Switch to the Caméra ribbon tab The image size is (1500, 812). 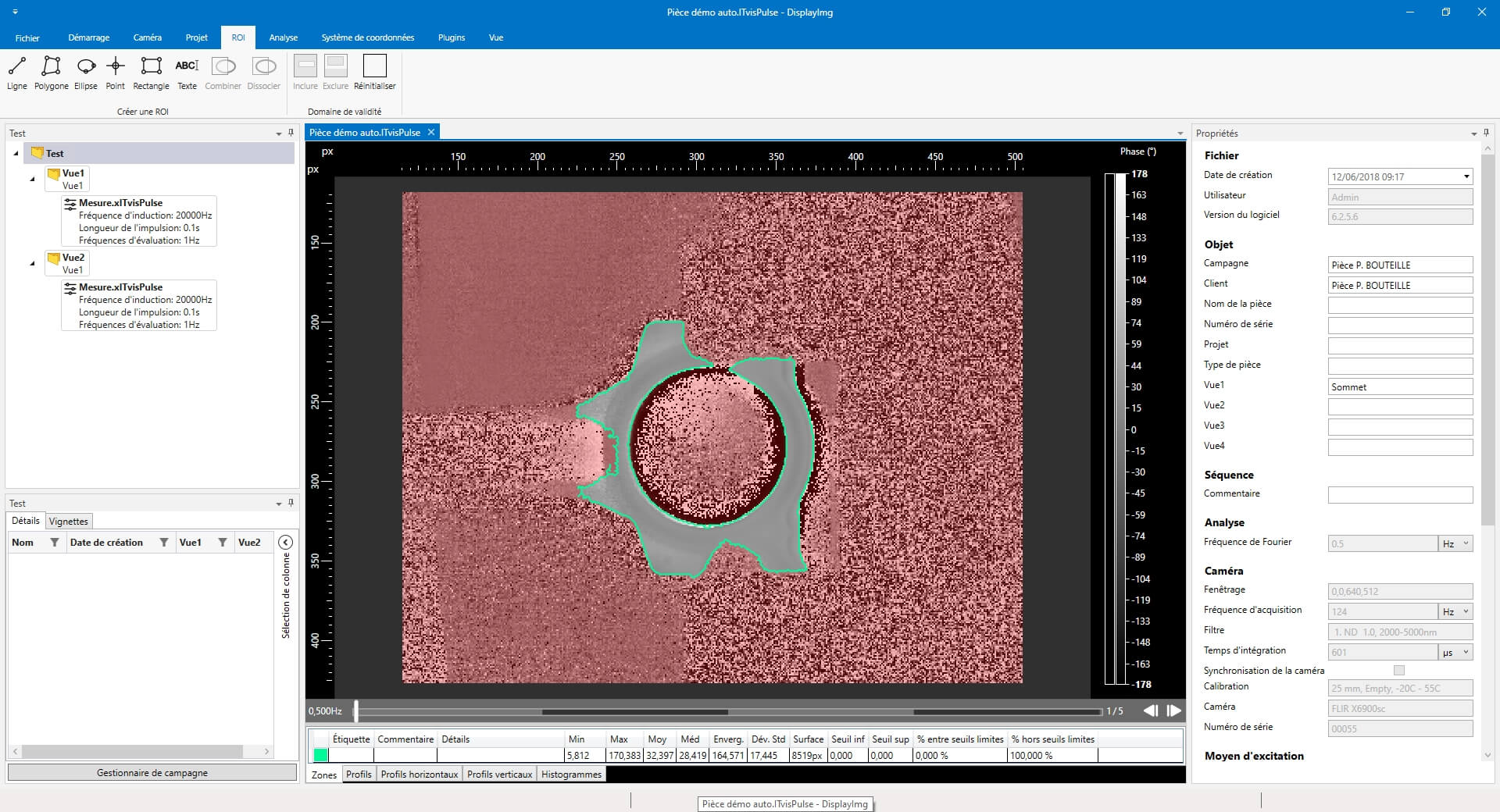pyautogui.click(x=148, y=37)
